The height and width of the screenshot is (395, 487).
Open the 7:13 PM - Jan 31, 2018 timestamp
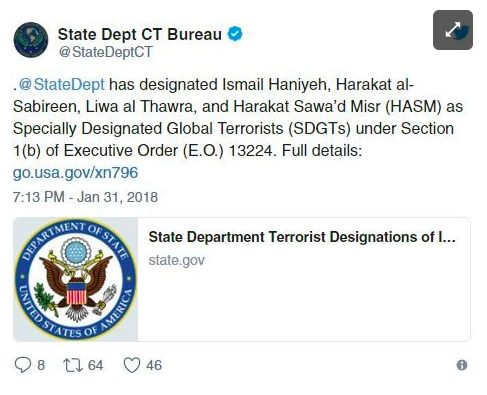(85, 197)
